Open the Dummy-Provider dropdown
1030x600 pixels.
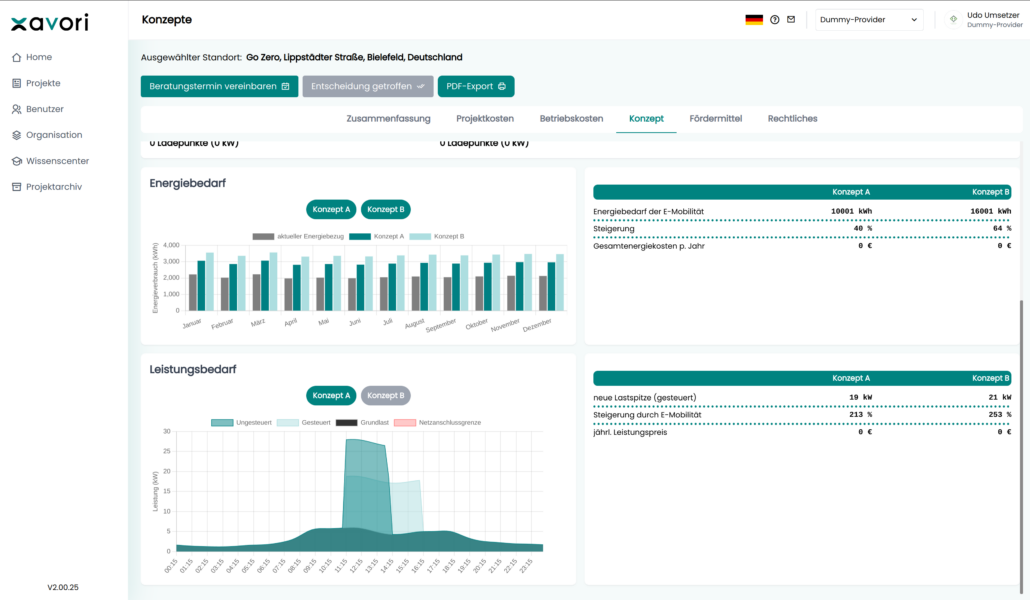868,20
